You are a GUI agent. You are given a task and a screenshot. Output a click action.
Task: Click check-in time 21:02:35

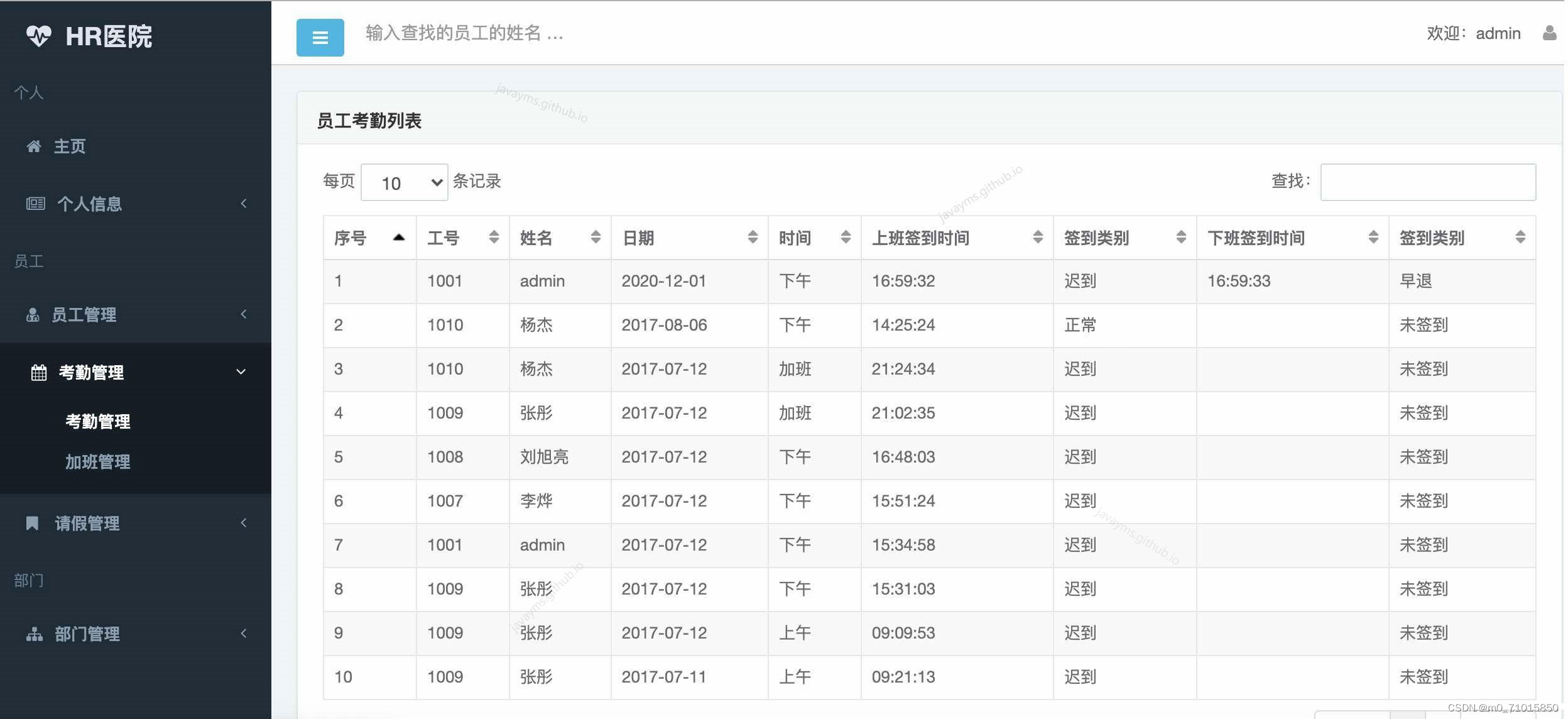(x=903, y=413)
